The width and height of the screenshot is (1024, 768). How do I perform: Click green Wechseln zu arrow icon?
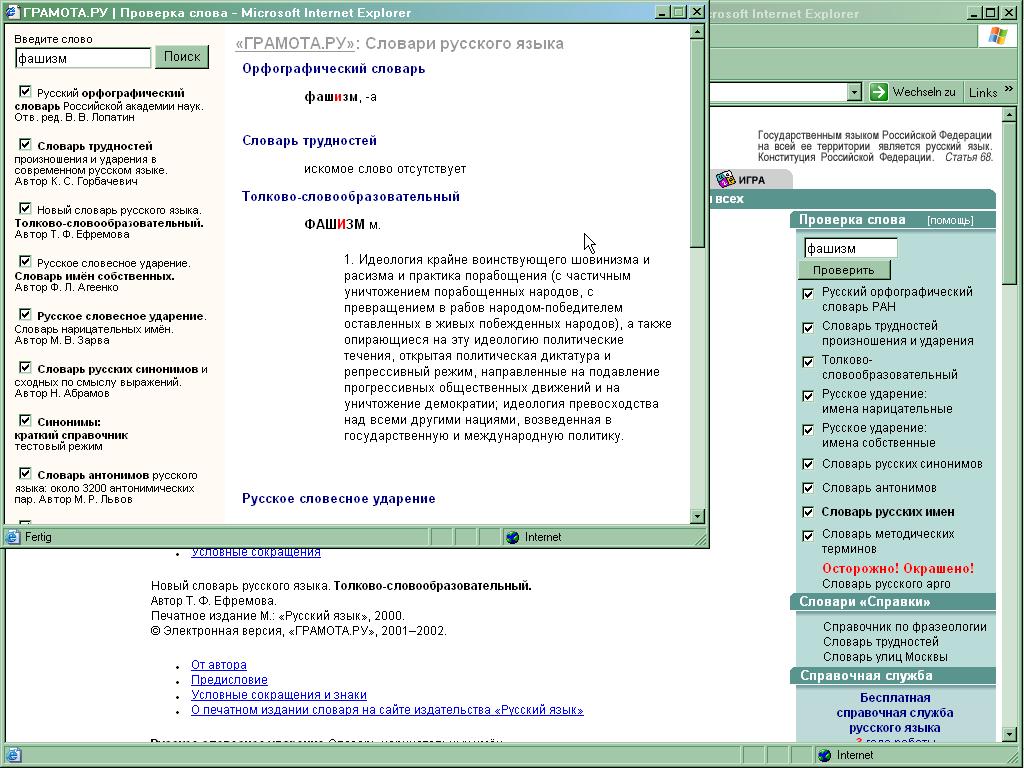point(879,92)
